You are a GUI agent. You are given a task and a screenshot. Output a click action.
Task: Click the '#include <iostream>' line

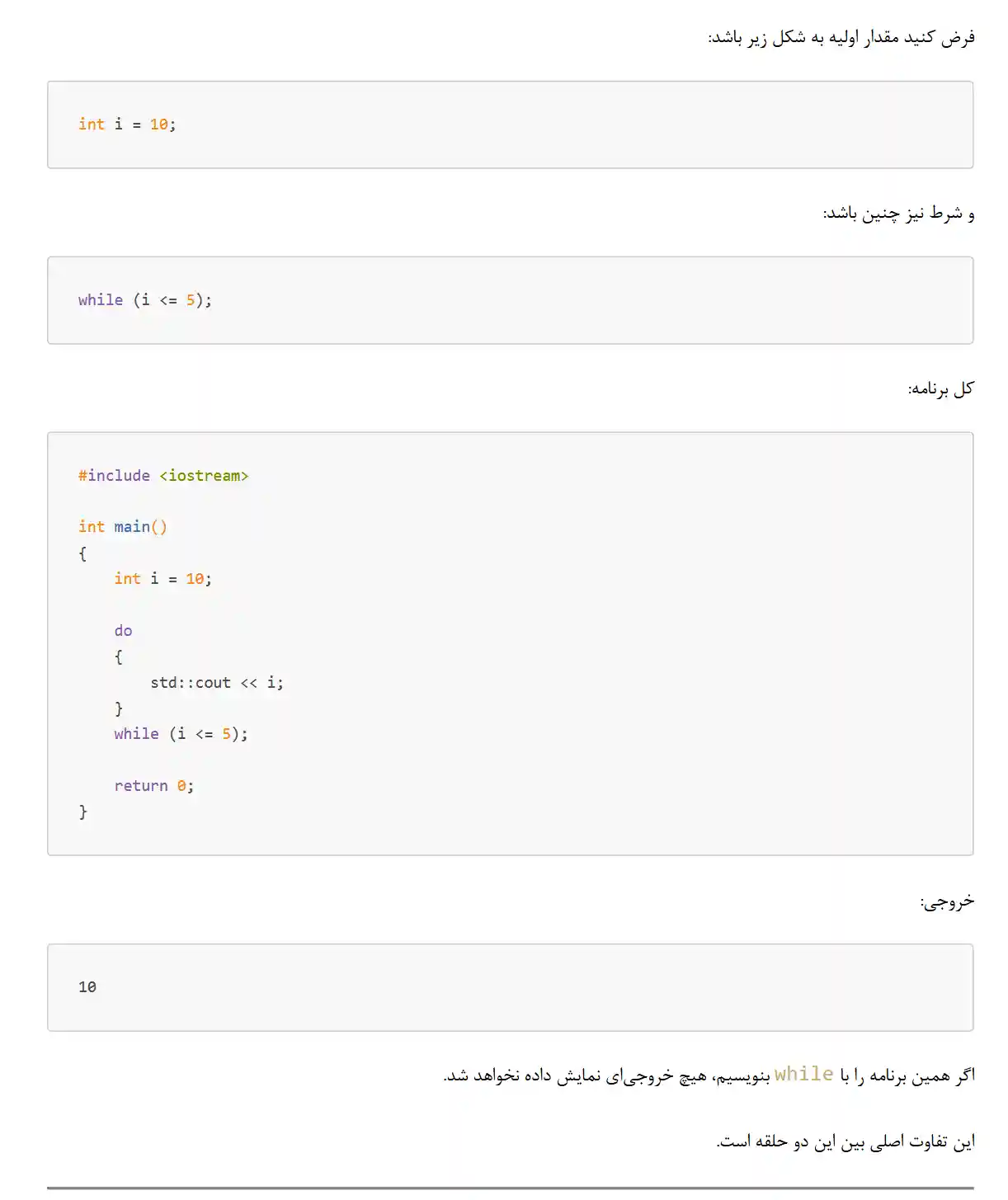[163, 476]
